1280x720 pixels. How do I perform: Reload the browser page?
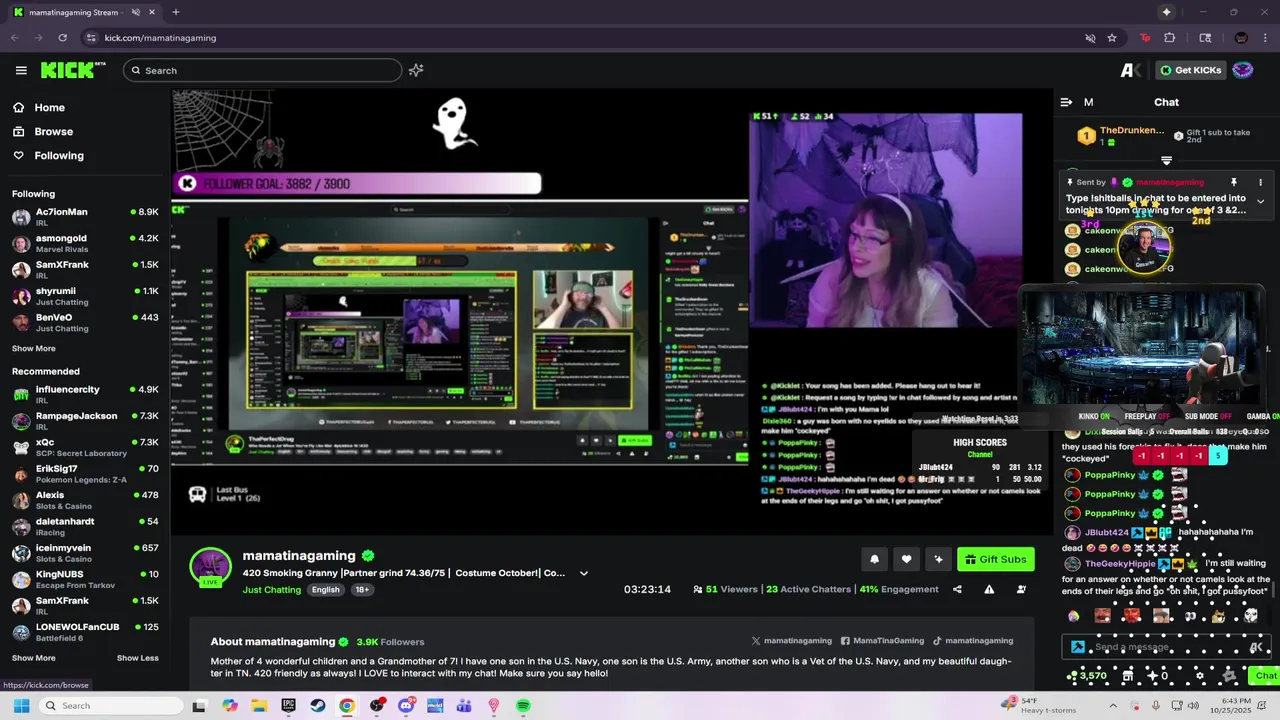coord(62,38)
